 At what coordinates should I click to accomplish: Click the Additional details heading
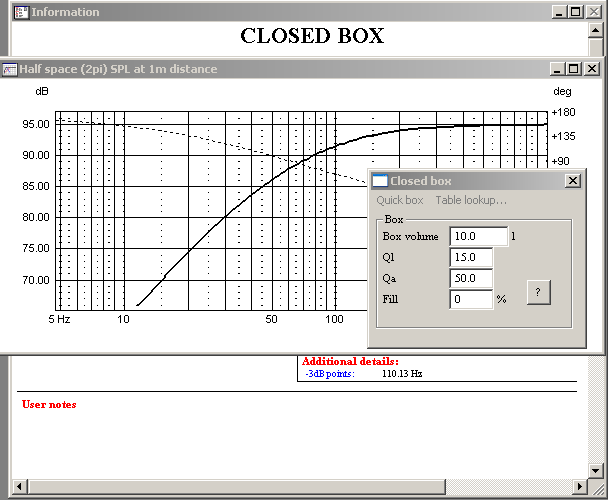click(x=350, y=362)
